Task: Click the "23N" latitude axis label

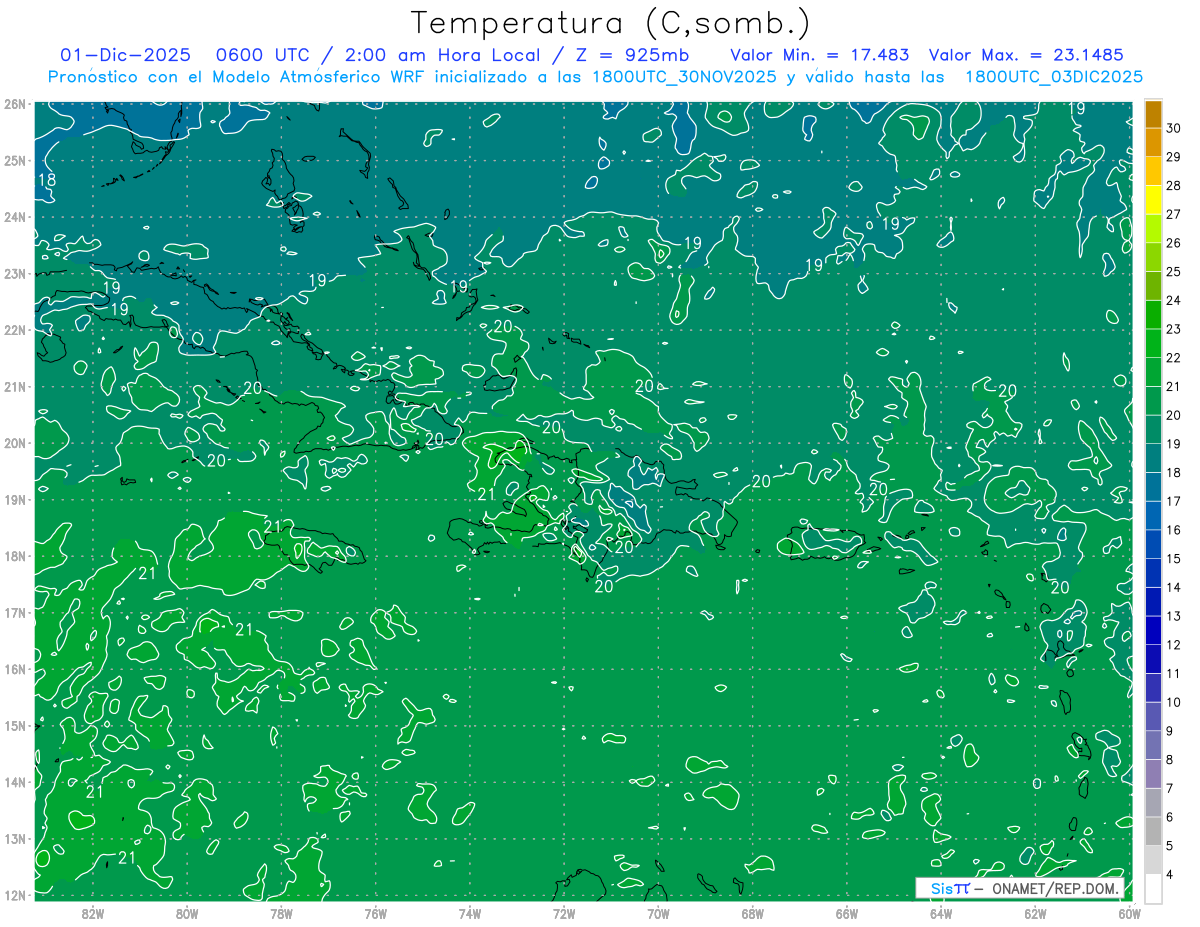Action: [14, 273]
